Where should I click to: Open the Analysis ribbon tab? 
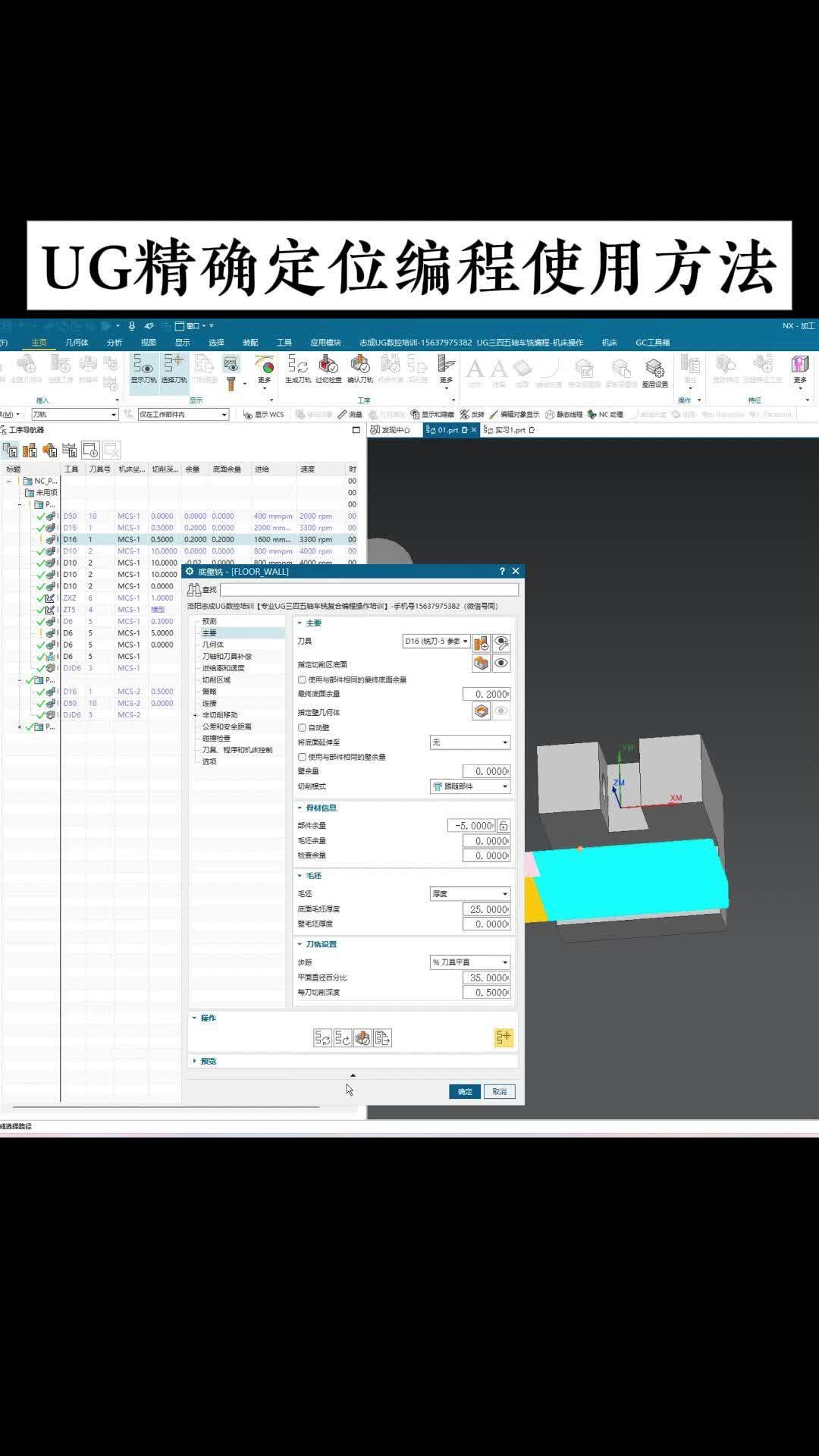(x=115, y=343)
